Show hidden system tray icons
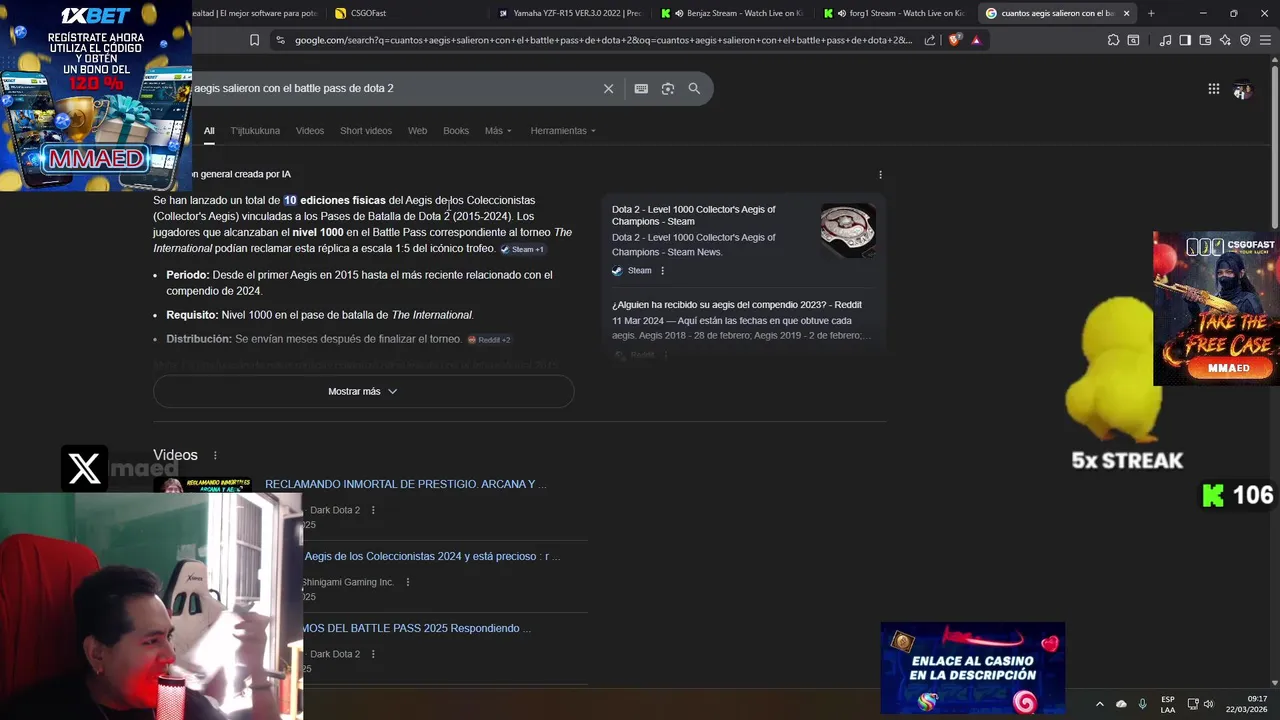Viewport: 1280px width, 720px height. click(x=1099, y=704)
